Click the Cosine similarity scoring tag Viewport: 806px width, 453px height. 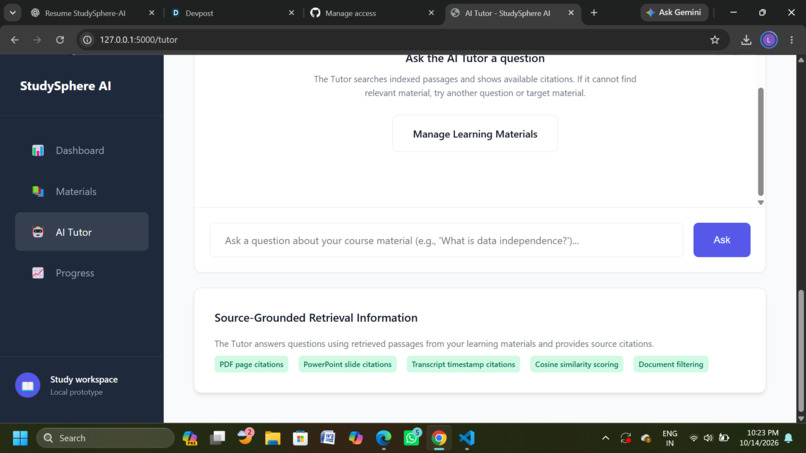point(577,364)
